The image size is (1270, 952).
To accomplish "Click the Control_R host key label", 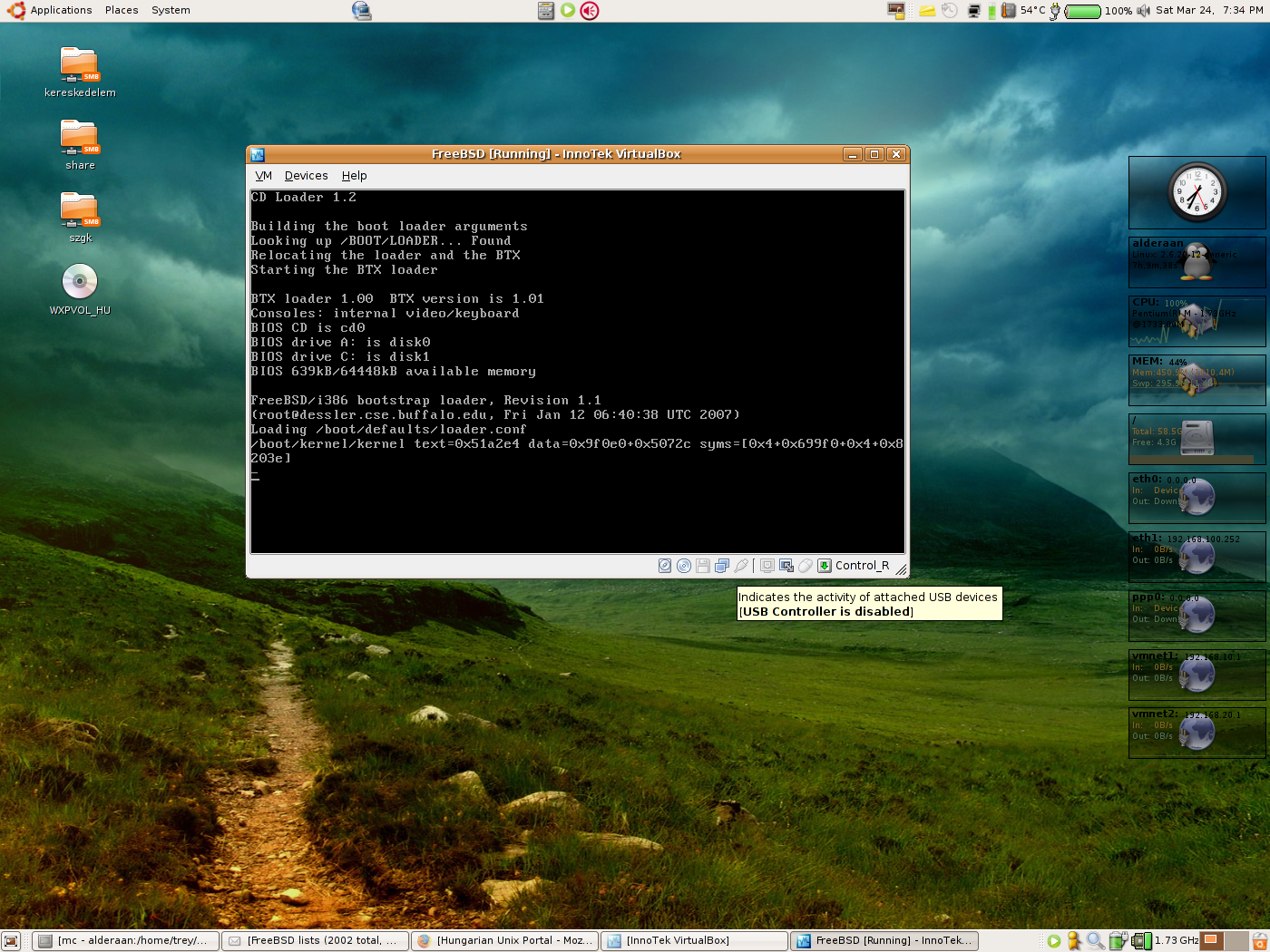I will (x=862, y=566).
